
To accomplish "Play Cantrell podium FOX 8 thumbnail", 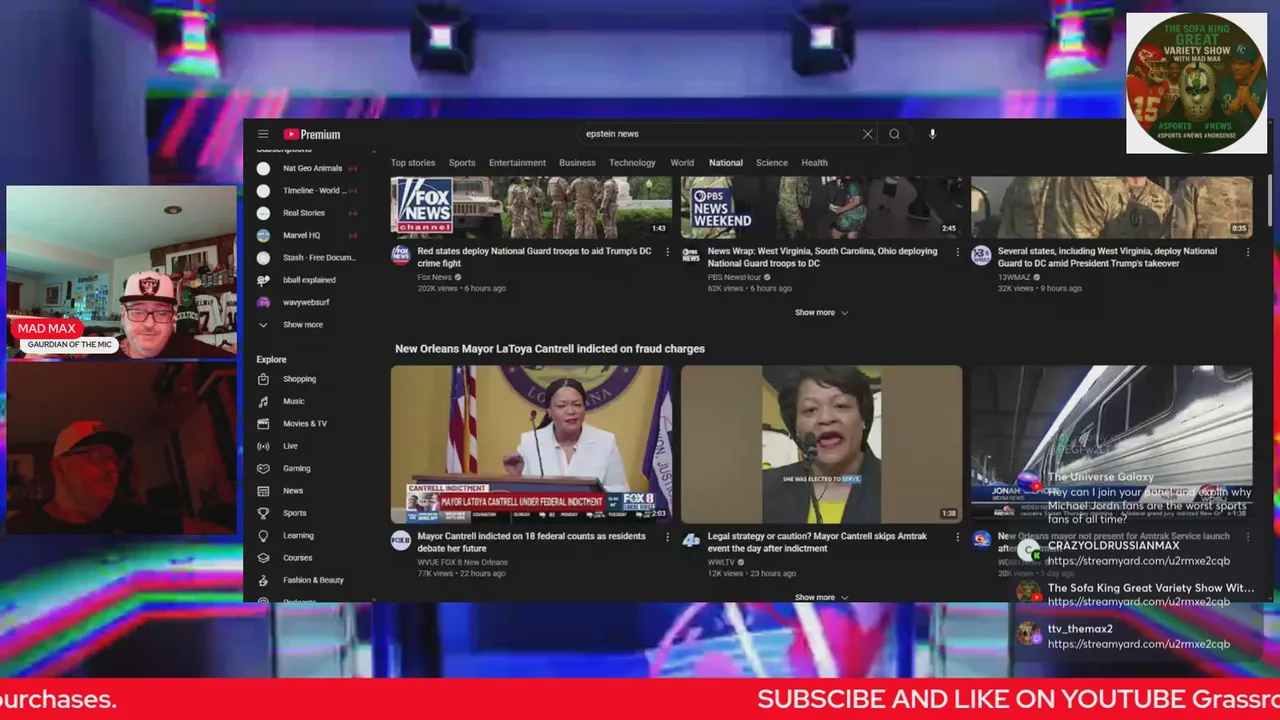I will (x=531, y=444).
